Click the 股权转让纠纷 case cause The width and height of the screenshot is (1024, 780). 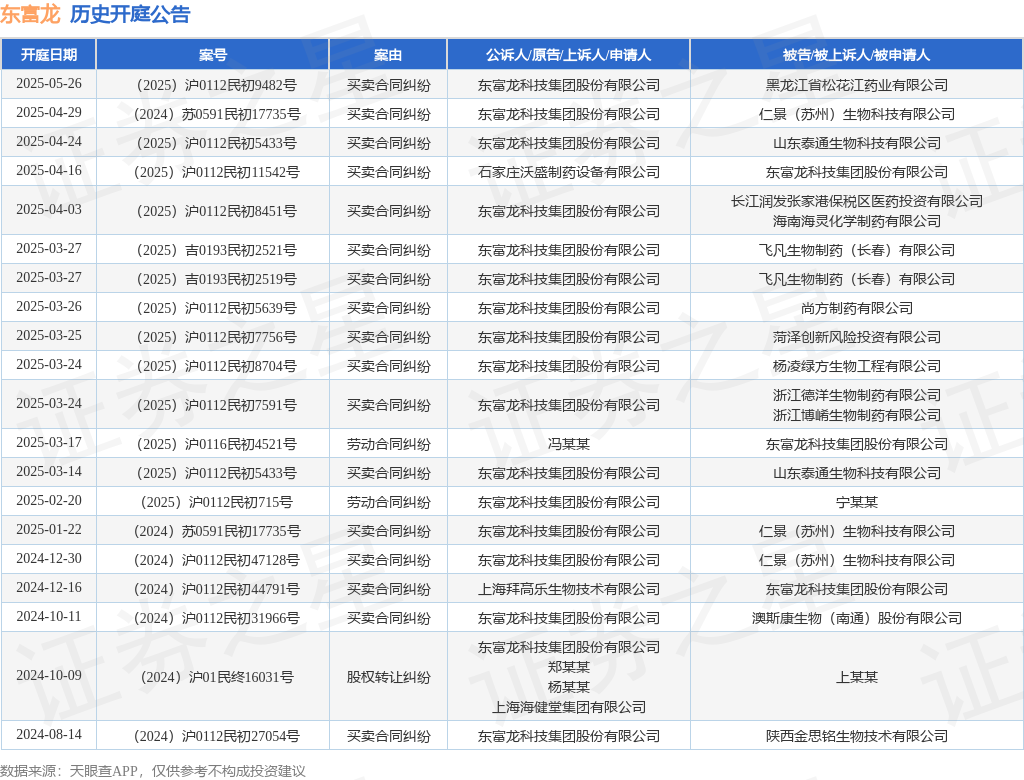point(388,677)
